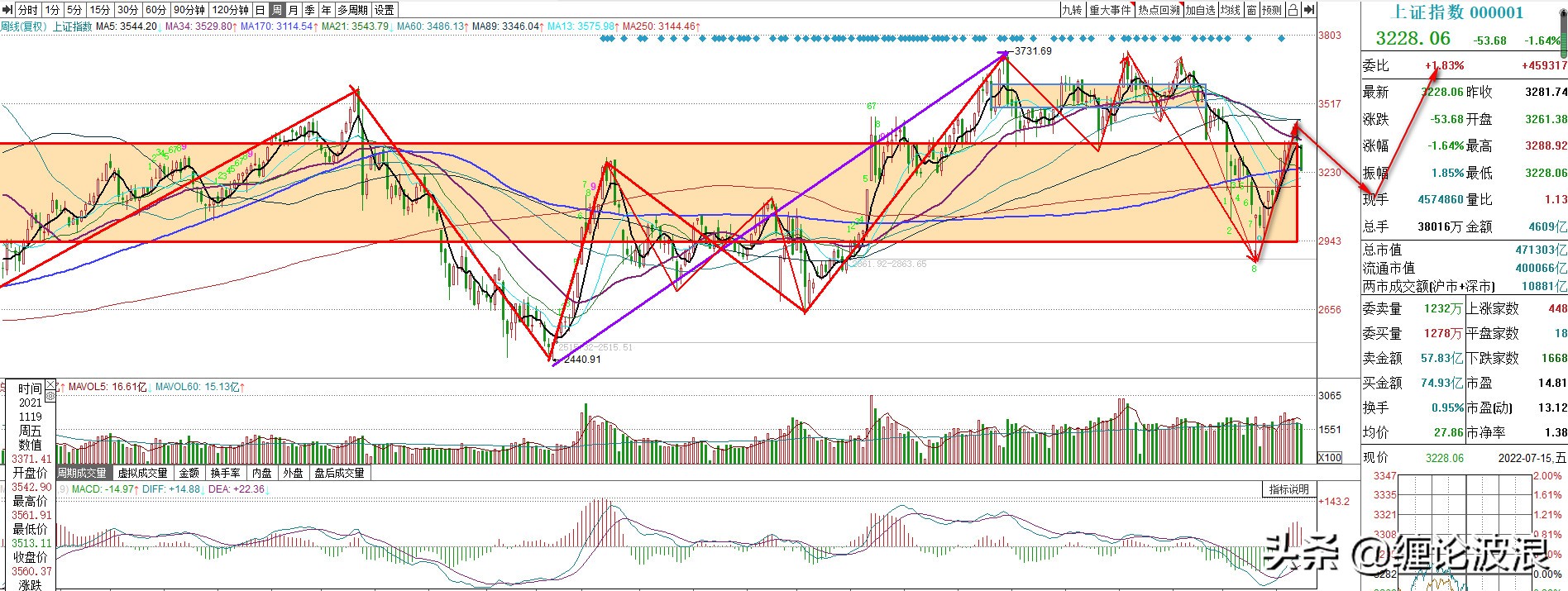Select the 5分 period

pos(75,10)
